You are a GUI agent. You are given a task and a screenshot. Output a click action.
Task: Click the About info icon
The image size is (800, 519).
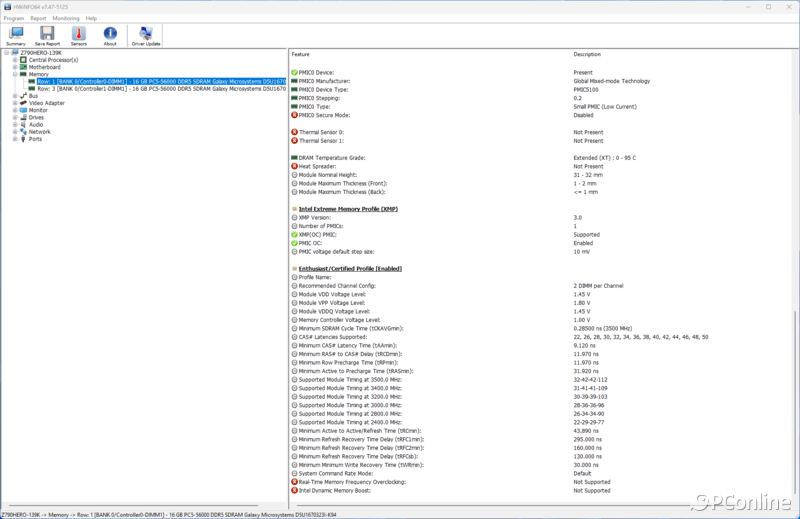click(x=110, y=36)
